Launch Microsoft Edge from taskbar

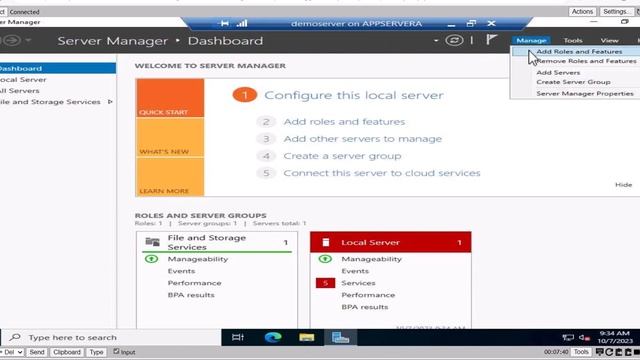point(273,338)
